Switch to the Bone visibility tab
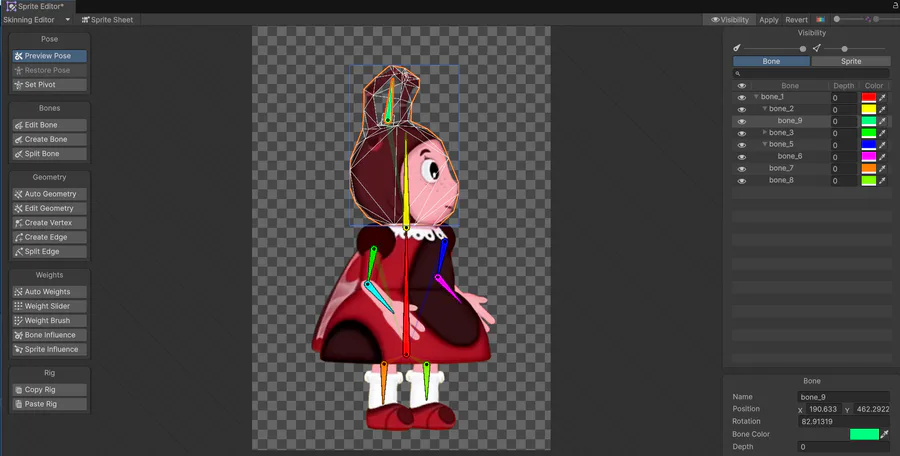 point(771,61)
